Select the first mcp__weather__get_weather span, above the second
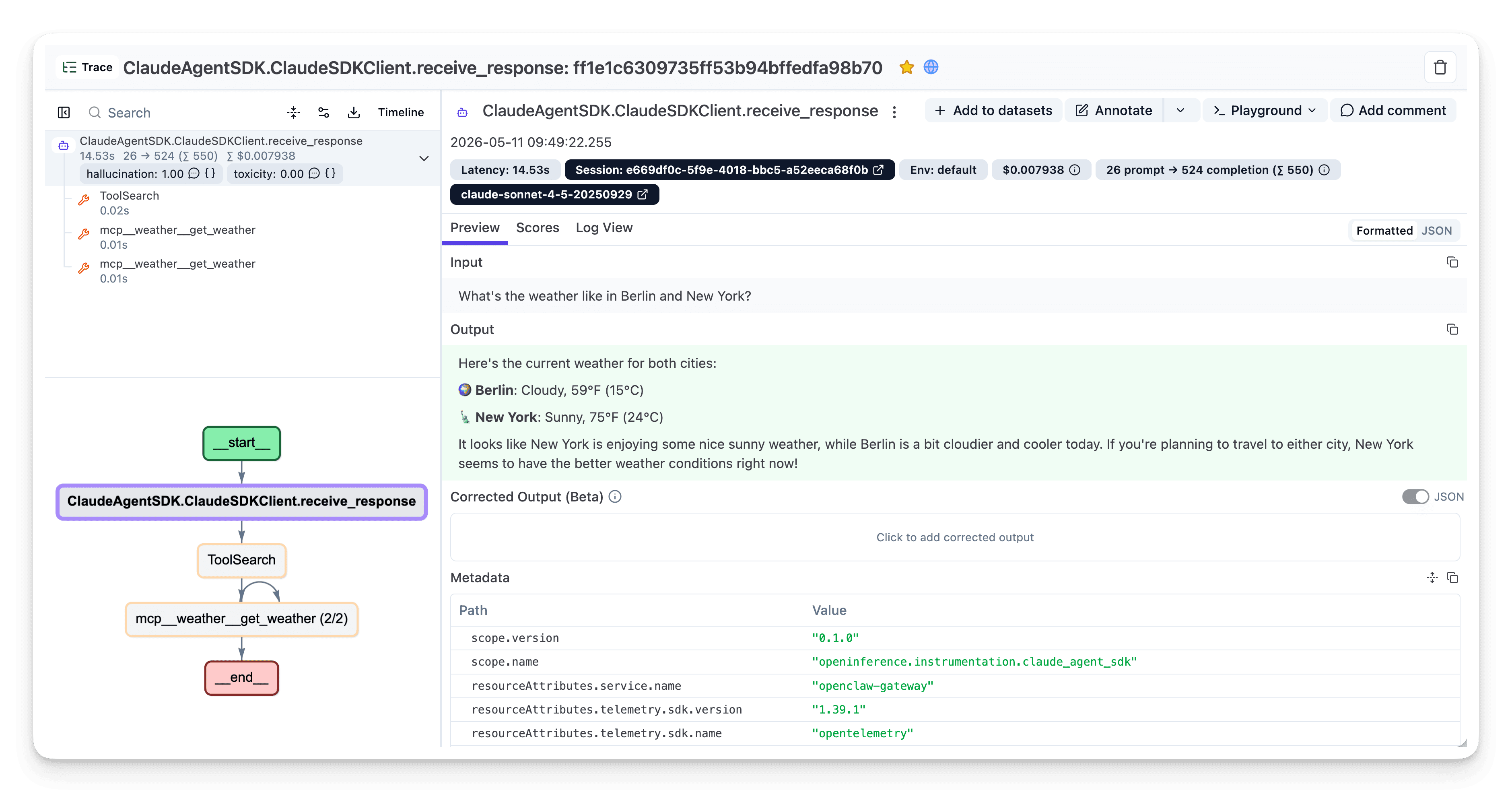Viewport: 1512px width, 792px height. [x=177, y=237]
